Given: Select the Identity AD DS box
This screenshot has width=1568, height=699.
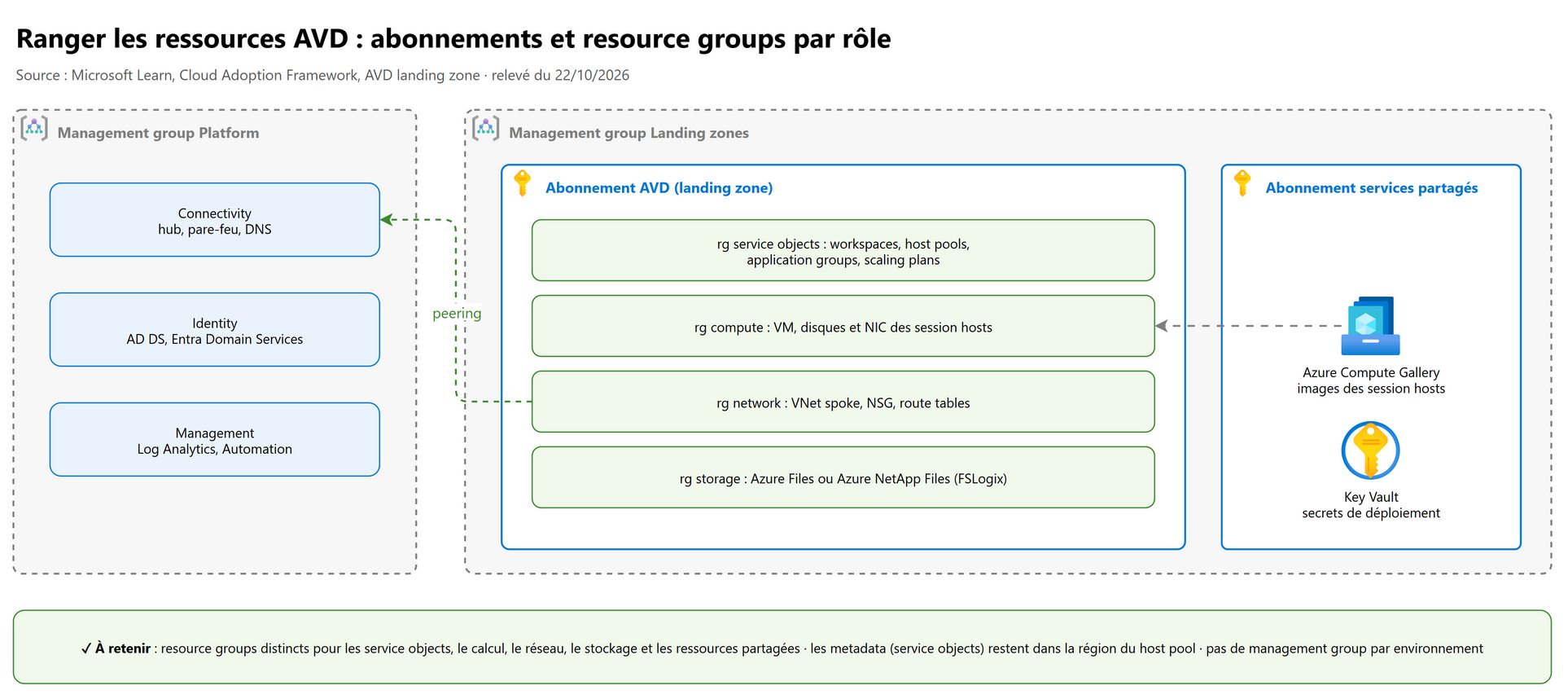Looking at the screenshot, I should (215, 330).
